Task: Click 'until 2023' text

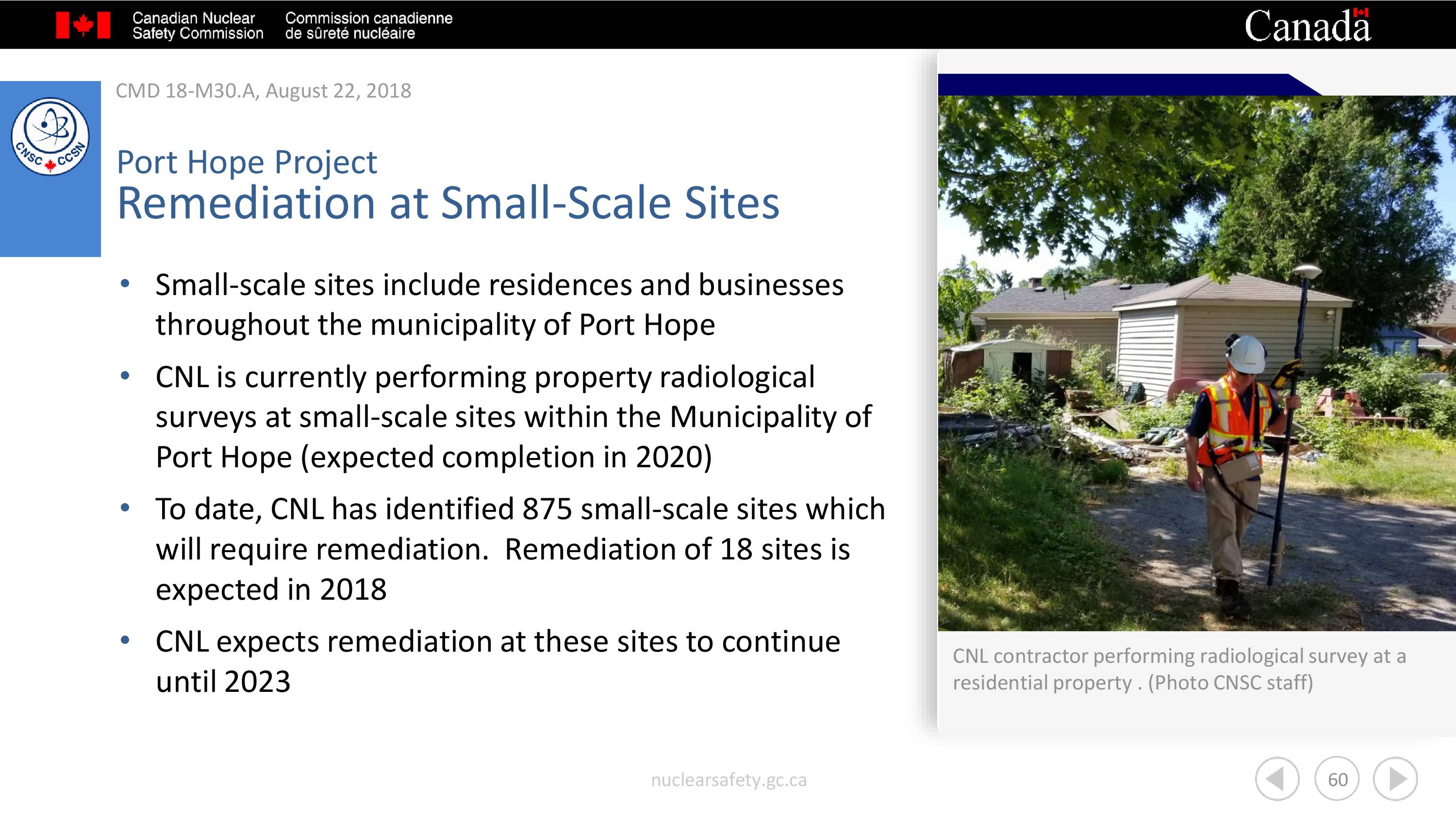Action: [x=223, y=682]
